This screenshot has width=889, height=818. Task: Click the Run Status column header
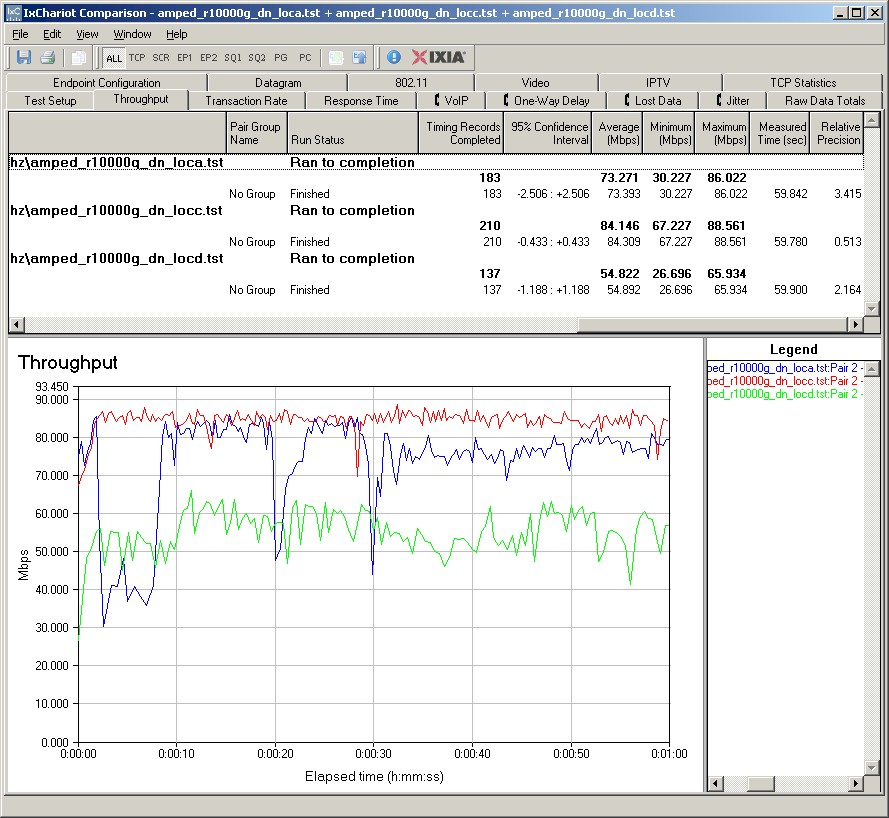click(353, 133)
